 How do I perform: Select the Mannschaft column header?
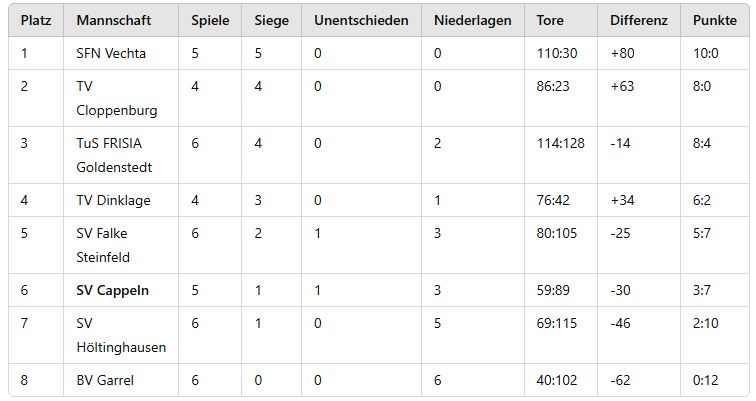pyautogui.click(x=113, y=20)
